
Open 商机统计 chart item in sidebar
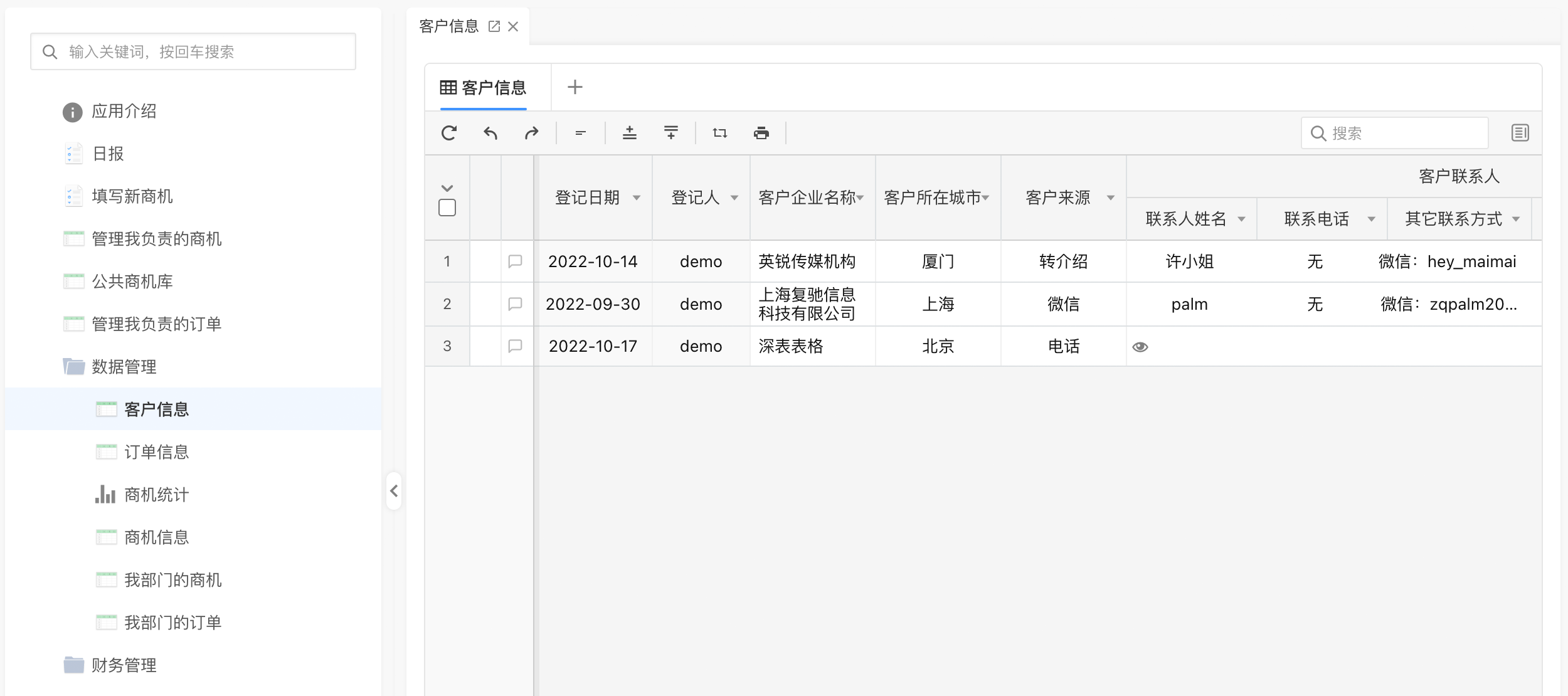[x=156, y=495]
